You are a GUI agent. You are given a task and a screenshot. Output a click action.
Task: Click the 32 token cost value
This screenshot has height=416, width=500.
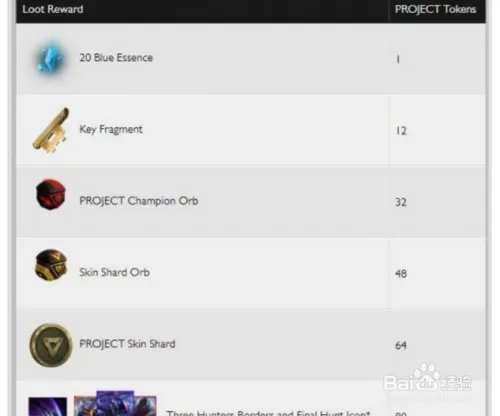[x=401, y=202]
